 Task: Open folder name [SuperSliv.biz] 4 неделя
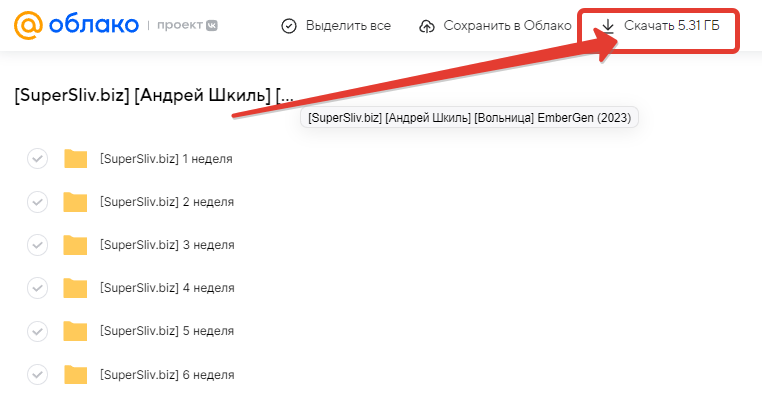pyautogui.click(x=167, y=288)
